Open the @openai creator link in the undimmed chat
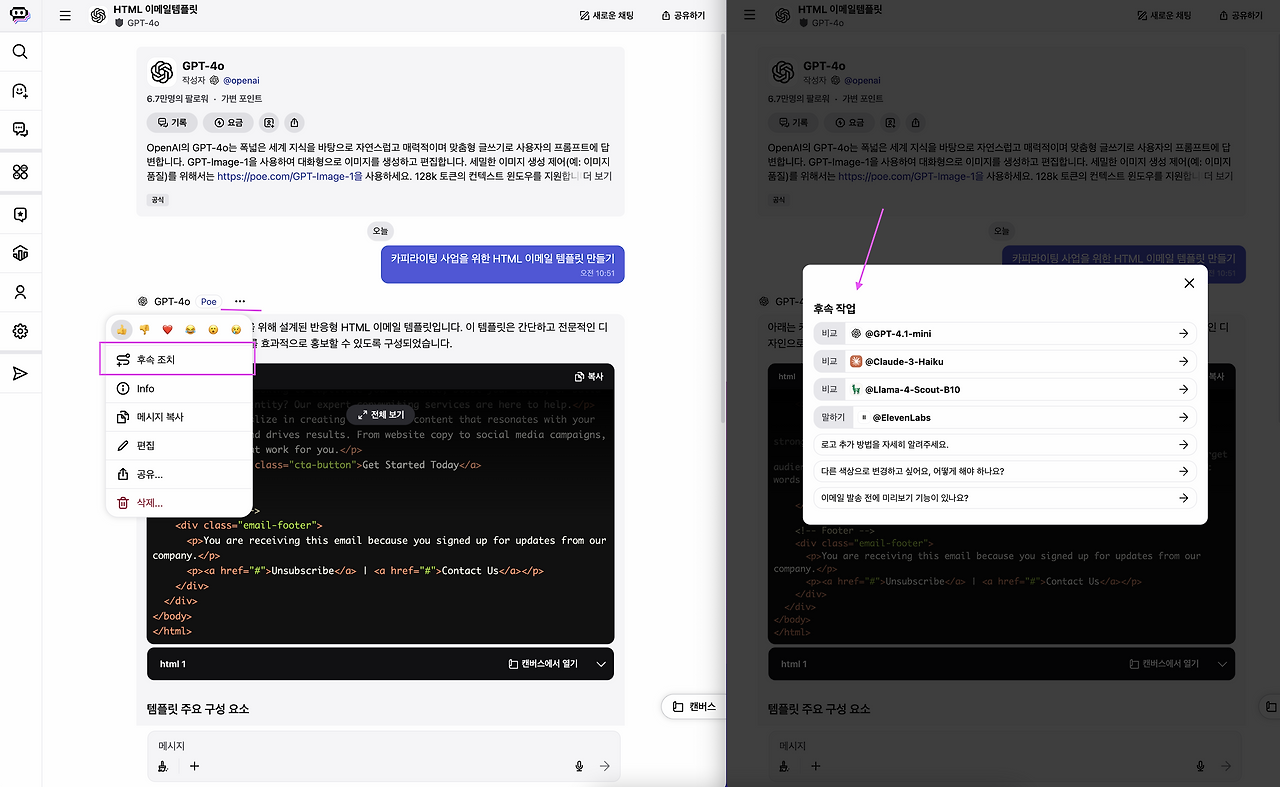Image resolution: width=1280 pixels, height=787 pixels. (241, 80)
